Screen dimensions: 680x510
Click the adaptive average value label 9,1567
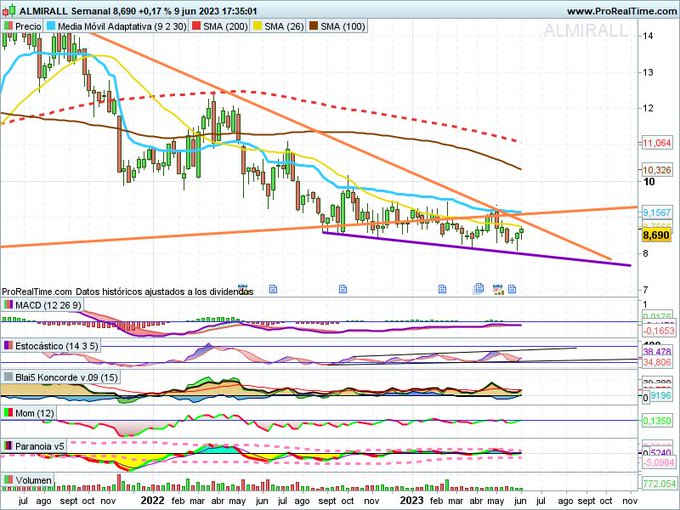point(657,212)
